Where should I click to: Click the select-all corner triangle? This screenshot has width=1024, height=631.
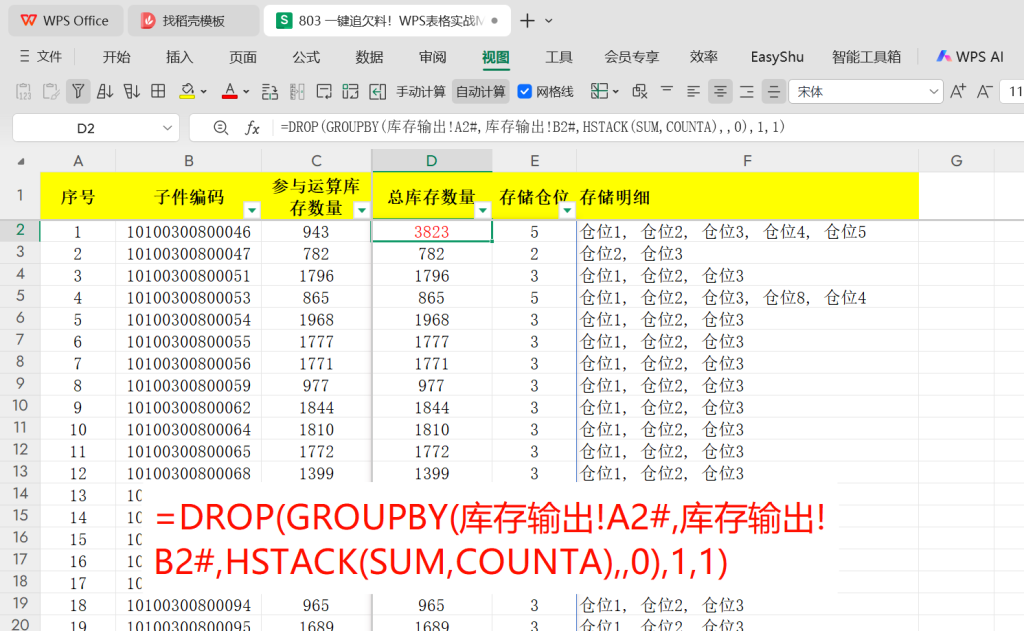click(x=21, y=161)
